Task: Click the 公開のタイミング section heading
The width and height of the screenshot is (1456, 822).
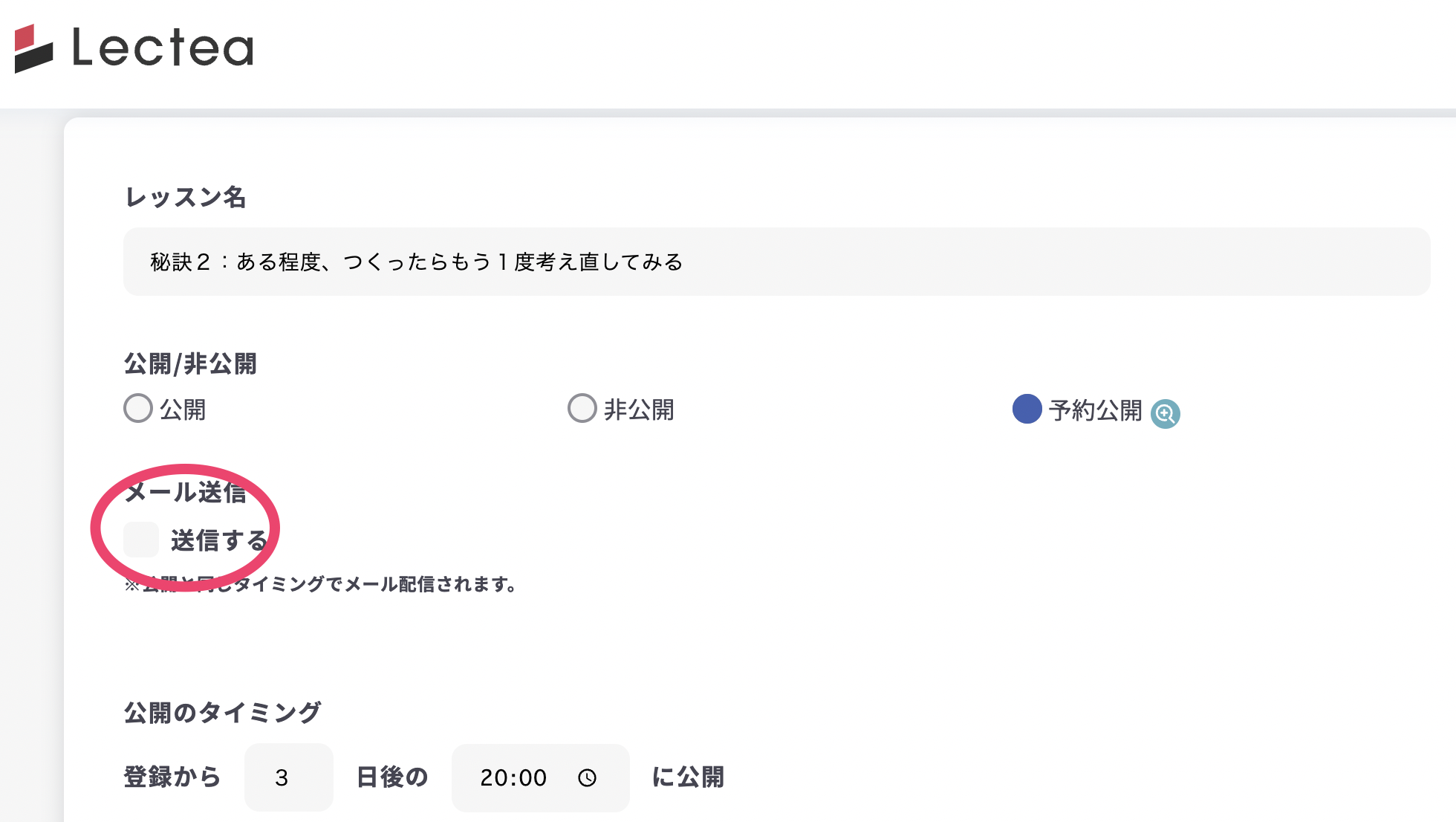Action: click(x=222, y=712)
